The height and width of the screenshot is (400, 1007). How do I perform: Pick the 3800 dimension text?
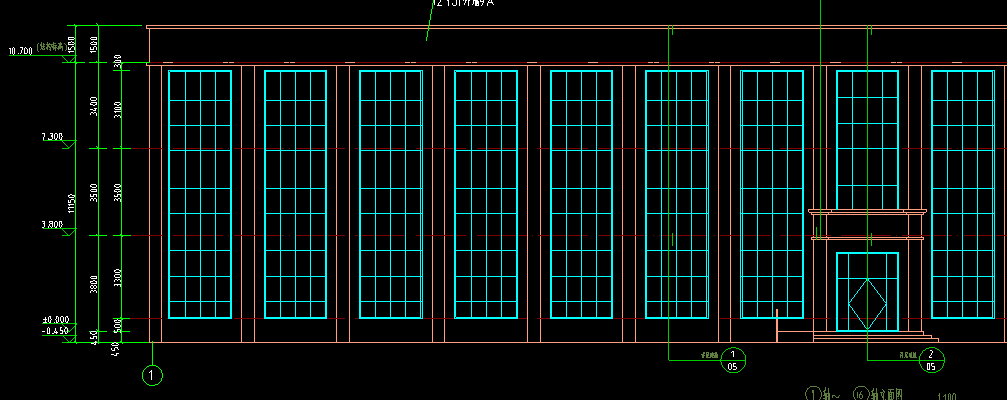click(94, 284)
